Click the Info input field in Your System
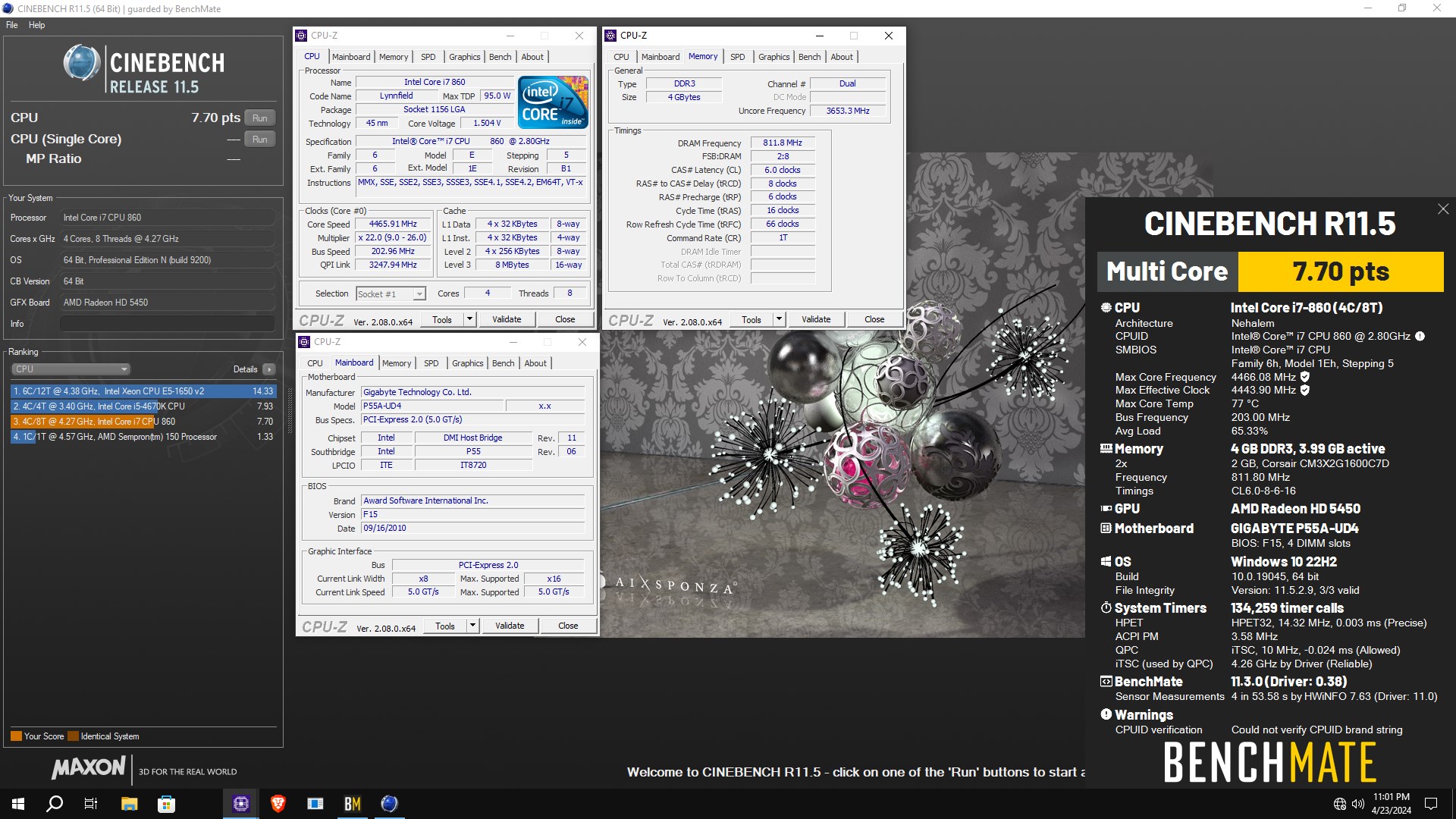The height and width of the screenshot is (819, 1456). tap(167, 324)
